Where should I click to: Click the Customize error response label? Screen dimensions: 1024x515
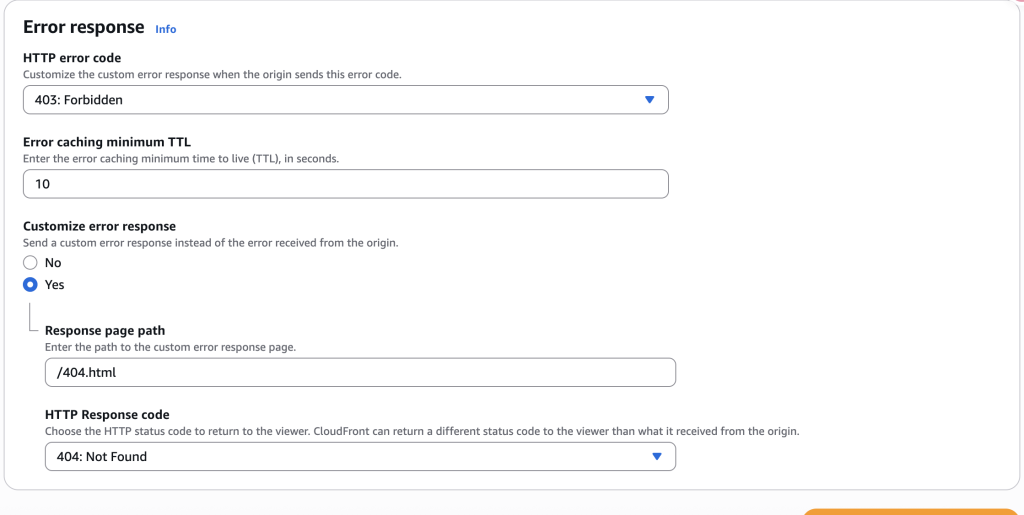(99, 226)
